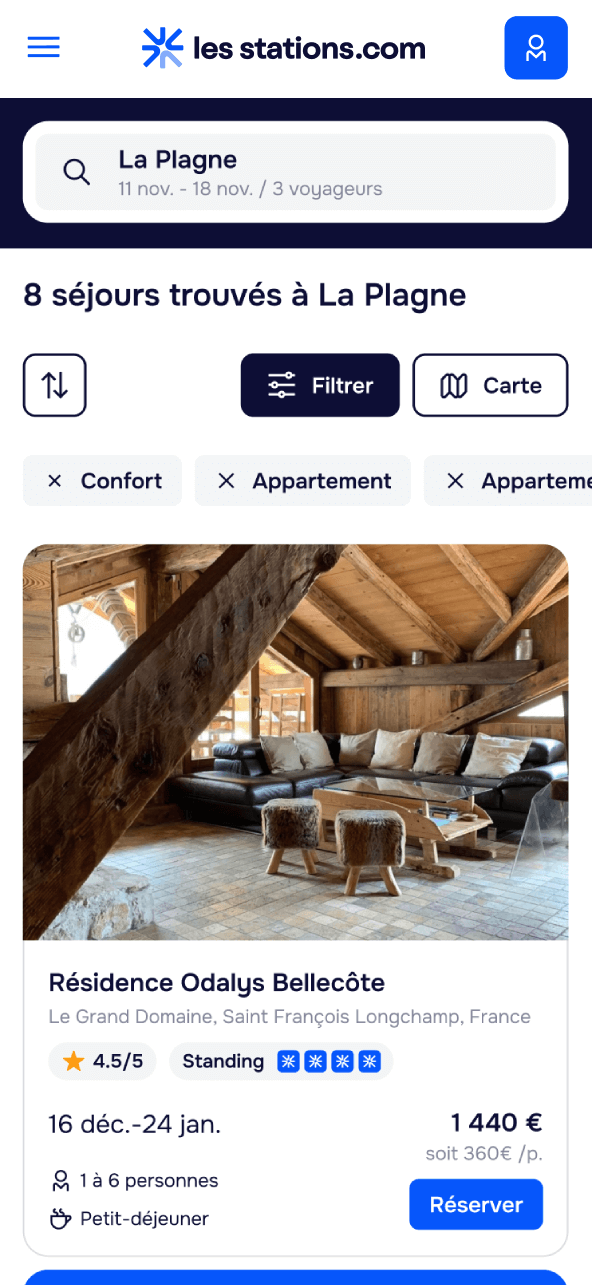This screenshot has height=1285, width=592.
Task: Open sort order arrows button
Action: (x=55, y=385)
